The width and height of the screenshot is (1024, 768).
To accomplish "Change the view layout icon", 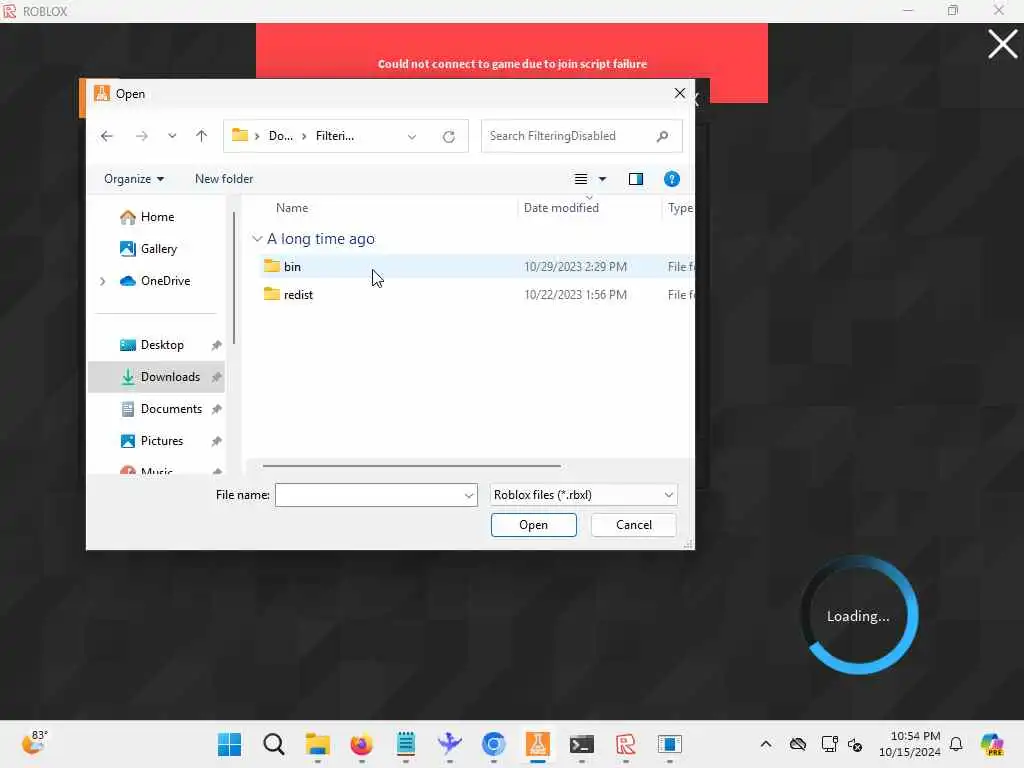I will click(x=581, y=179).
